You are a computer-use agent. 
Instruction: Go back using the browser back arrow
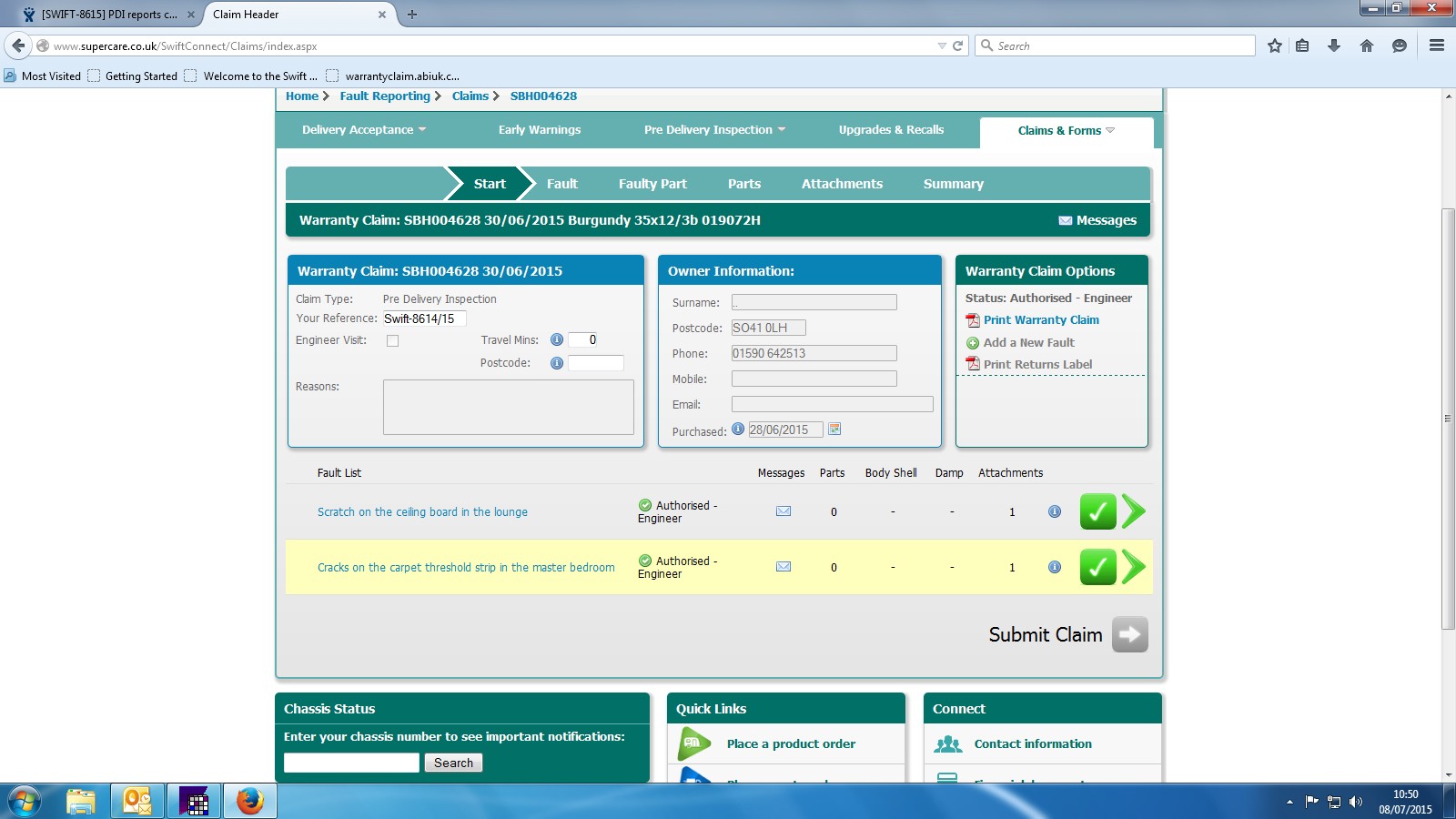point(18,45)
